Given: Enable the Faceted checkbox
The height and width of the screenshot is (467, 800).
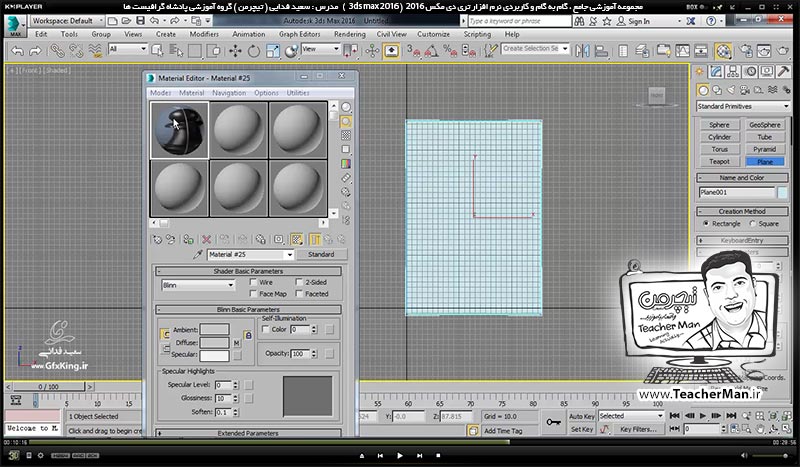Looking at the screenshot, I should pos(299,293).
